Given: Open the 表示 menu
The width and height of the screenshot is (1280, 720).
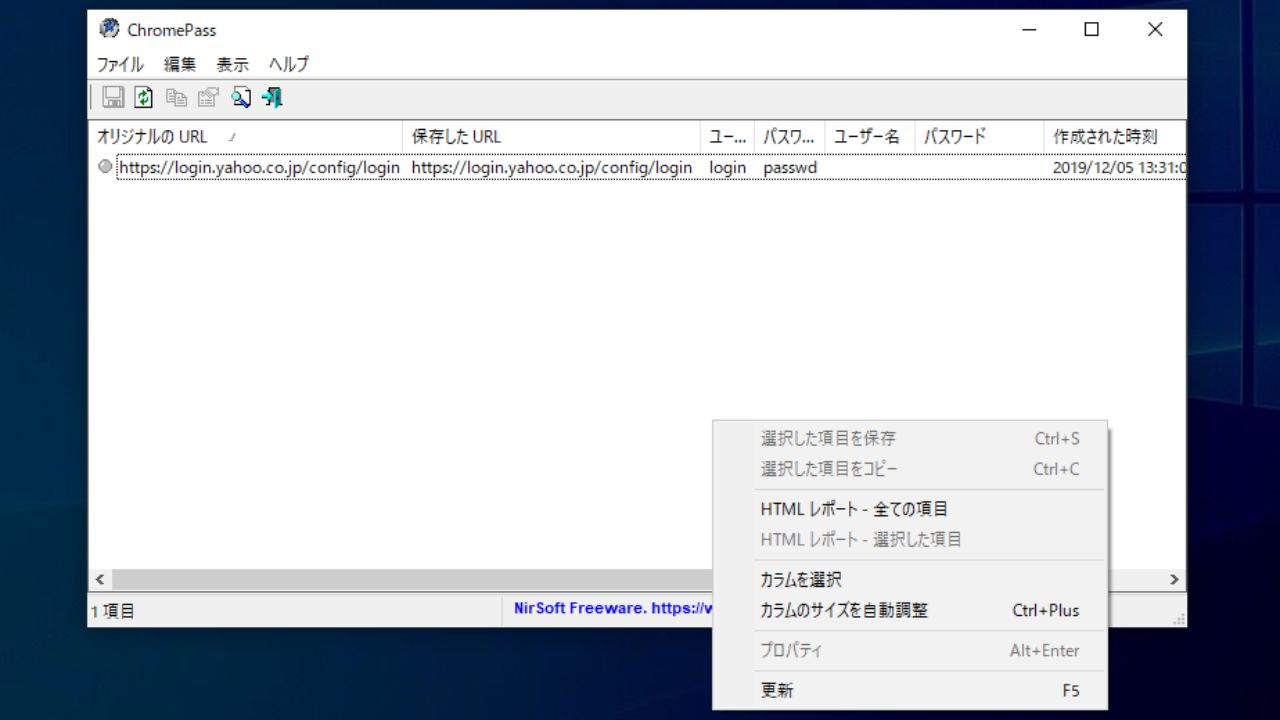Looking at the screenshot, I should (x=232, y=64).
